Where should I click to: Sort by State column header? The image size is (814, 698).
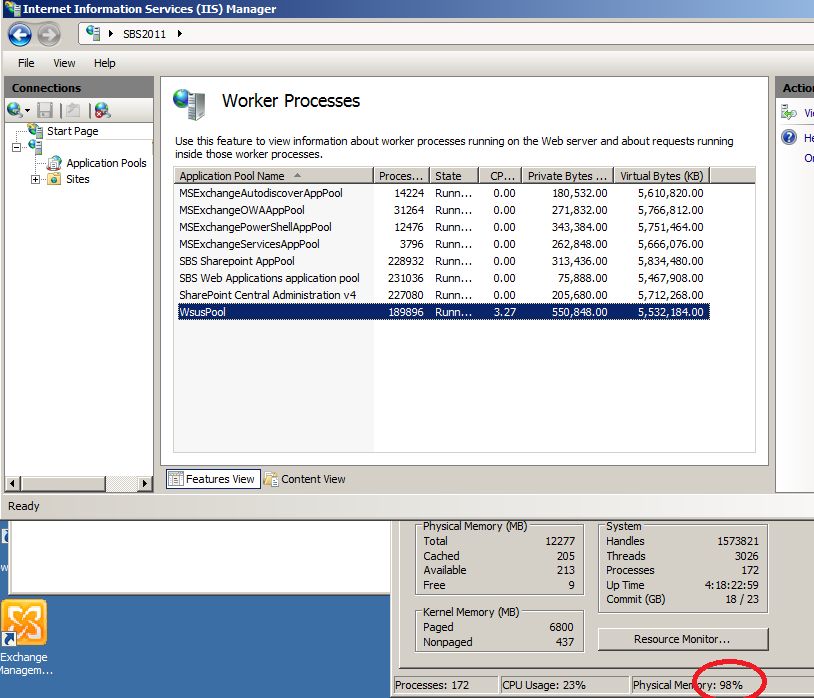454,176
